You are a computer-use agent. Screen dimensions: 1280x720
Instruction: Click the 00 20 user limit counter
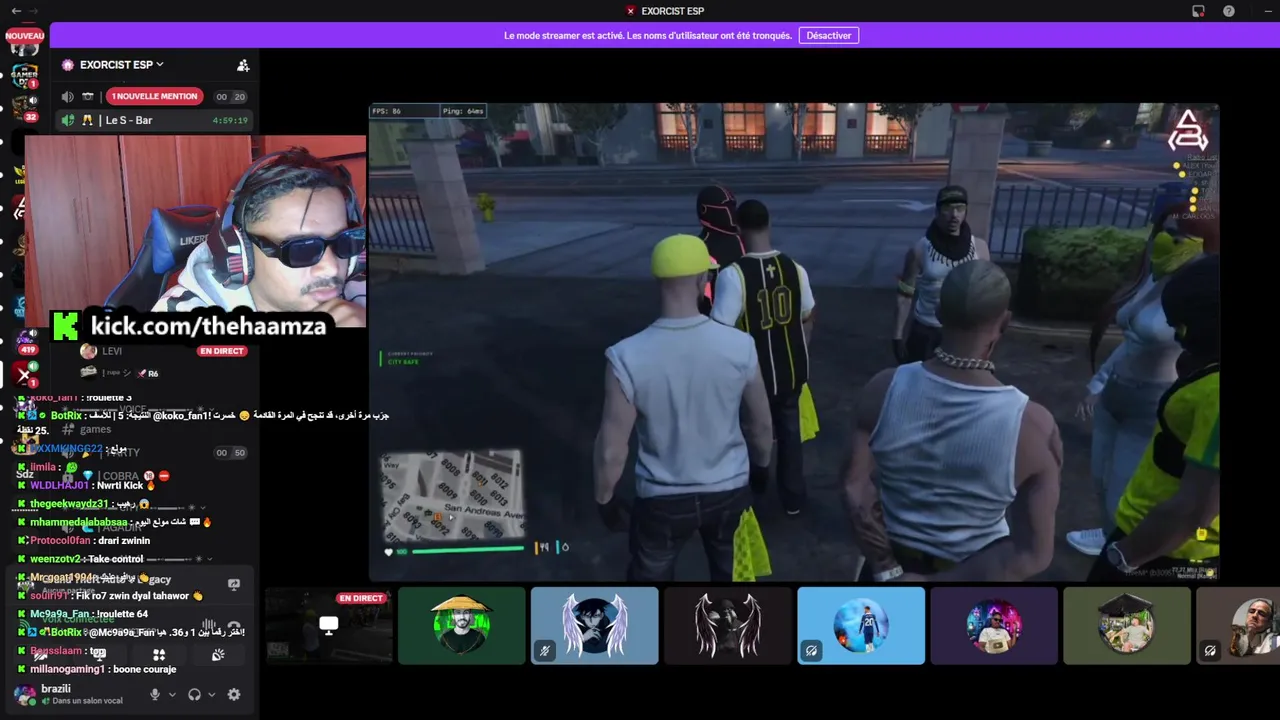[x=231, y=97]
